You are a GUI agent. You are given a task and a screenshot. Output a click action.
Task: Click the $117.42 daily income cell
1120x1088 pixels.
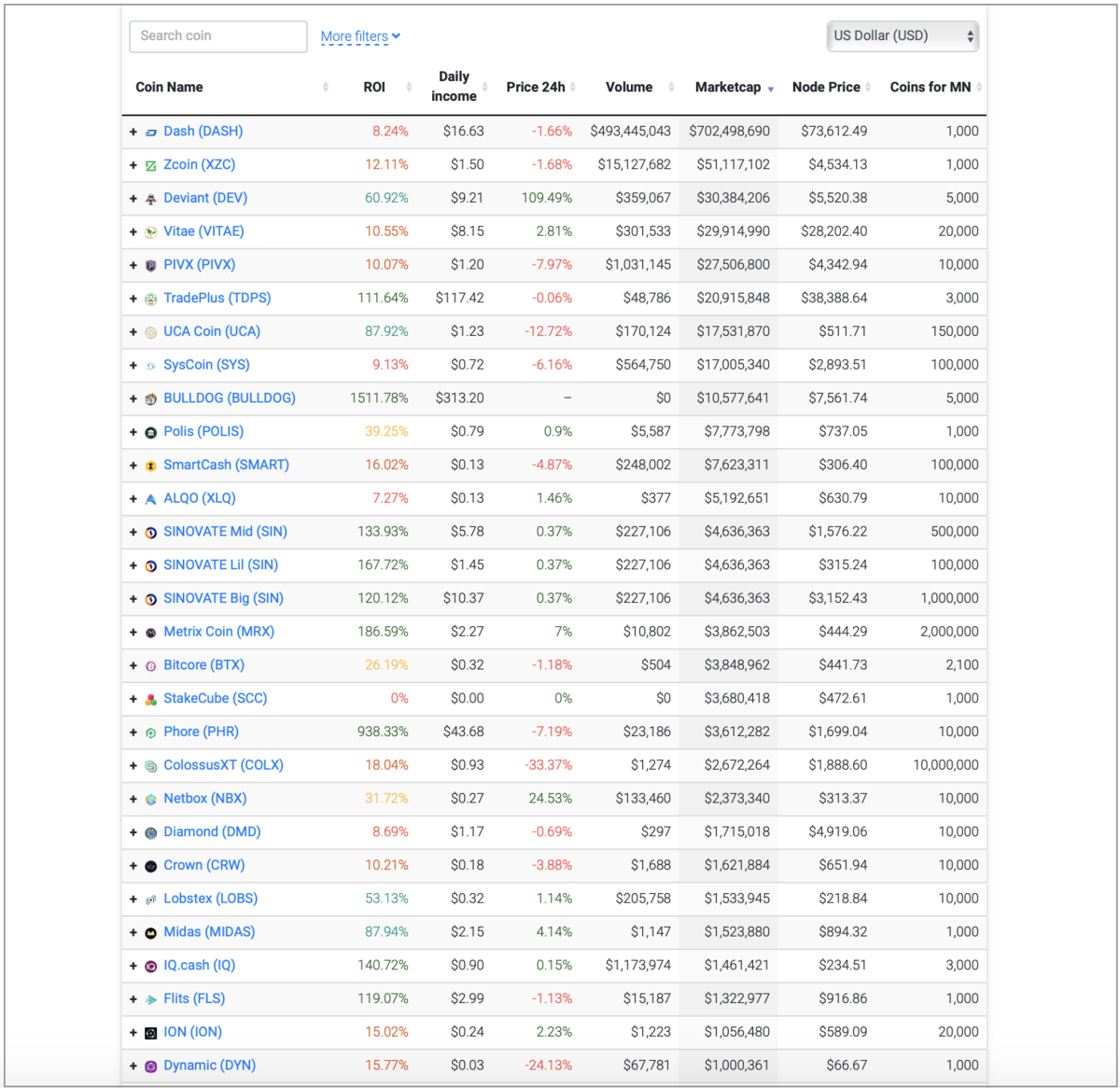click(x=459, y=299)
